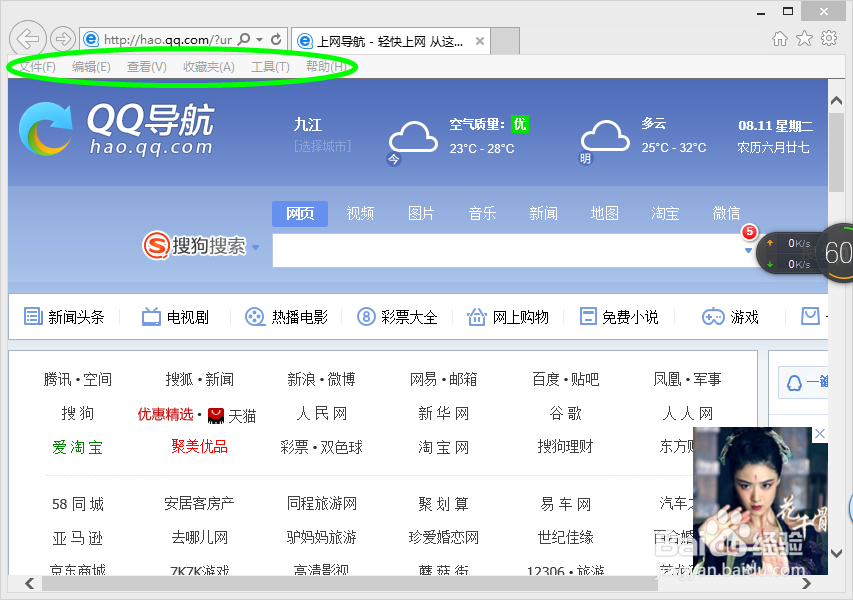Click the 天猫 link with cat icon
Viewport: 853px width, 600px height.
coord(232,416)
